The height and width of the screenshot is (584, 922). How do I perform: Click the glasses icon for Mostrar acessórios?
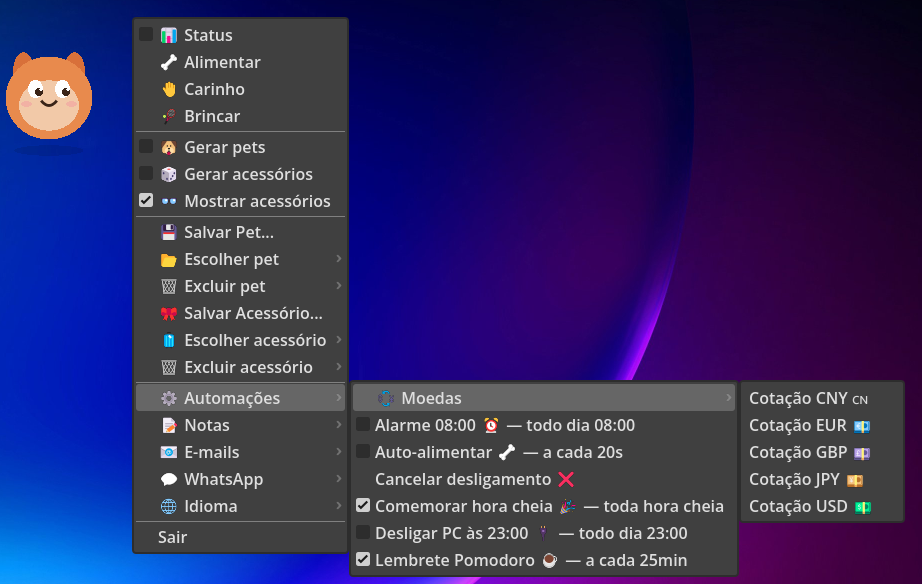pyautogui.click(x=169, y=202)
